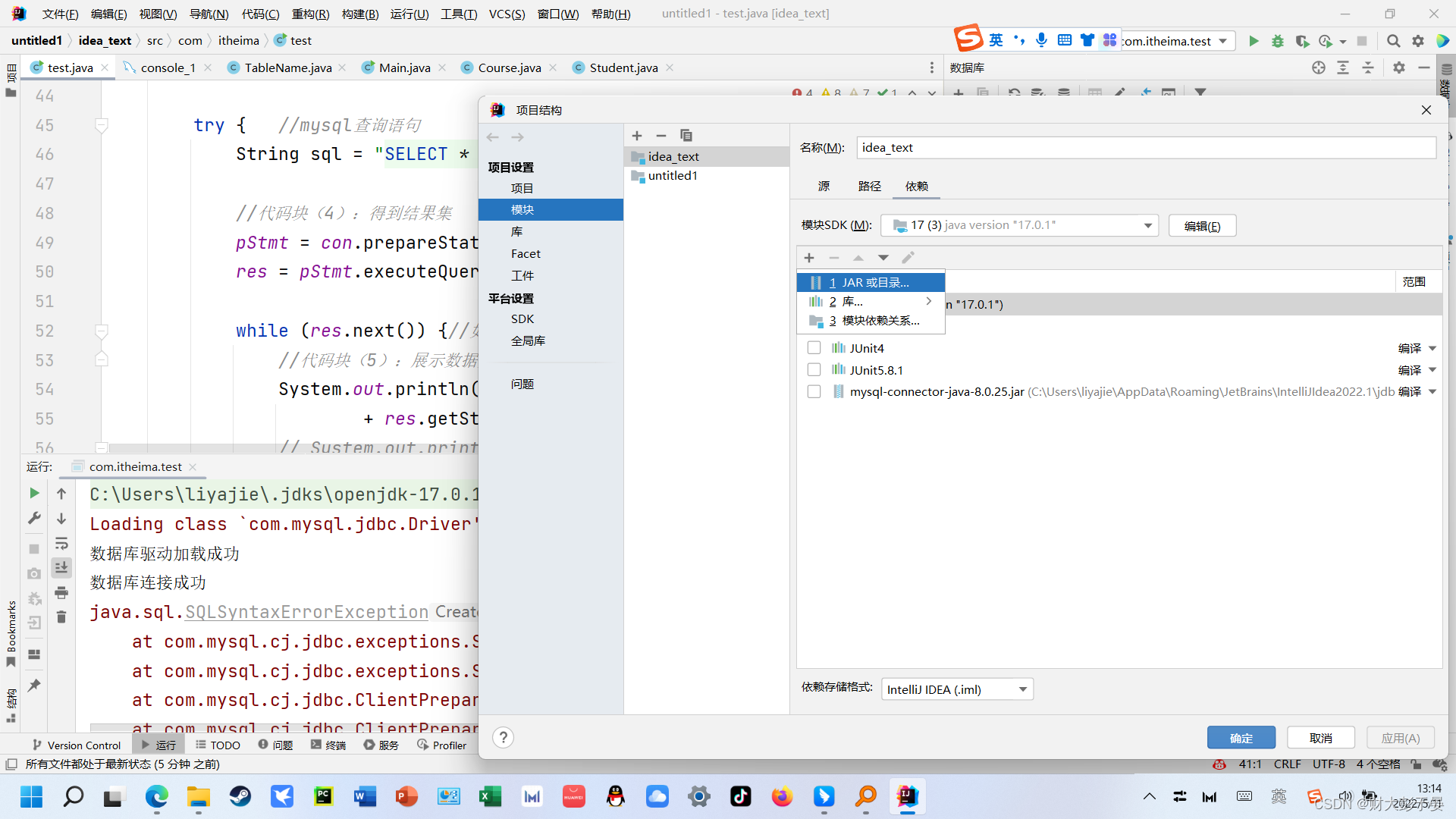Click the rerun icon in Run panel
The height and width of the screenshot is (819, 1456).
click(x=34, y=493)
